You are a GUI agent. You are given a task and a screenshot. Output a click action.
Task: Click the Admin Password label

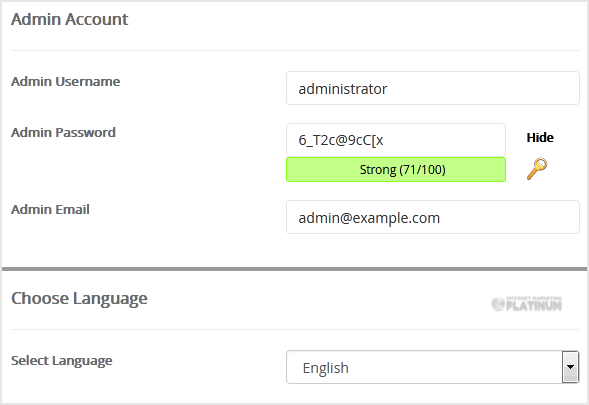pyautogui.click(x=63, y=133)
